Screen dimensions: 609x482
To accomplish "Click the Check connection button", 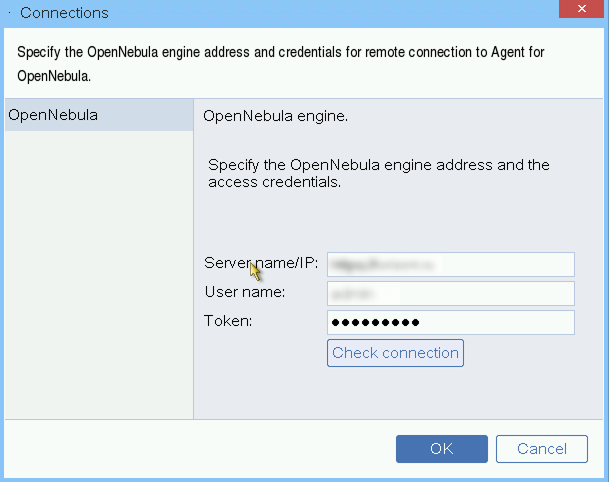I will click(x=395, y=353).
